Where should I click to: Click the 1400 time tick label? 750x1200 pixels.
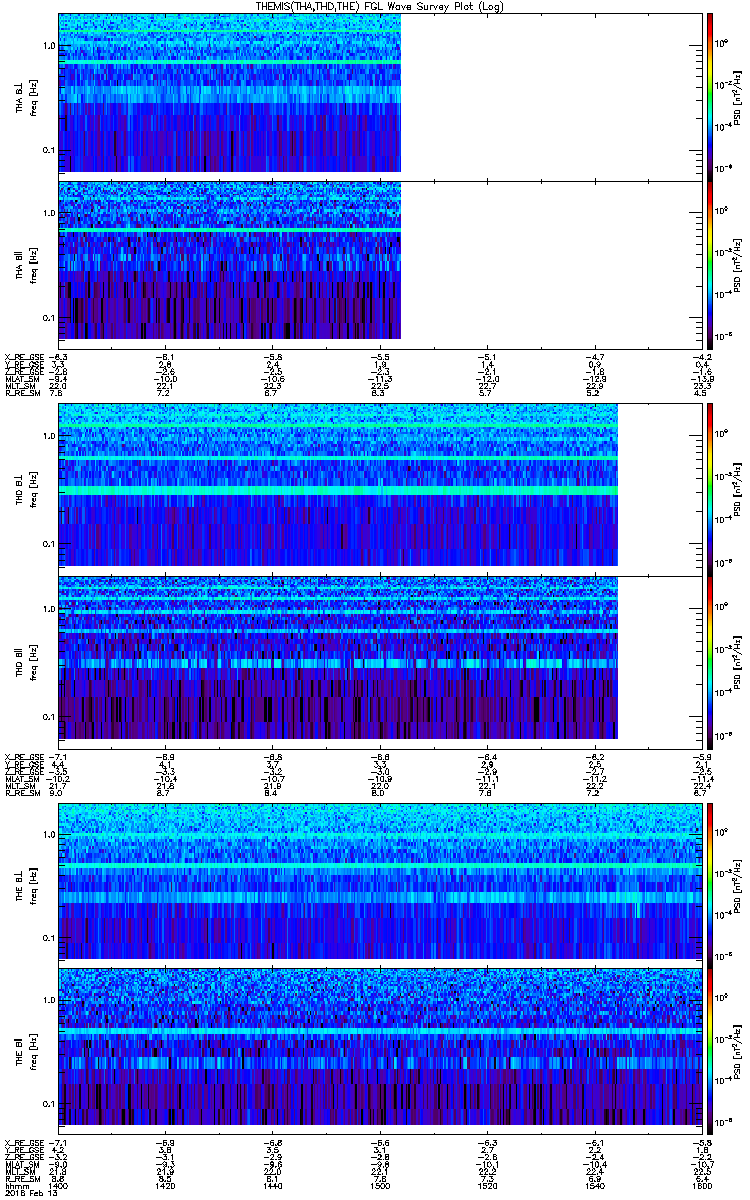(59, 1184)
